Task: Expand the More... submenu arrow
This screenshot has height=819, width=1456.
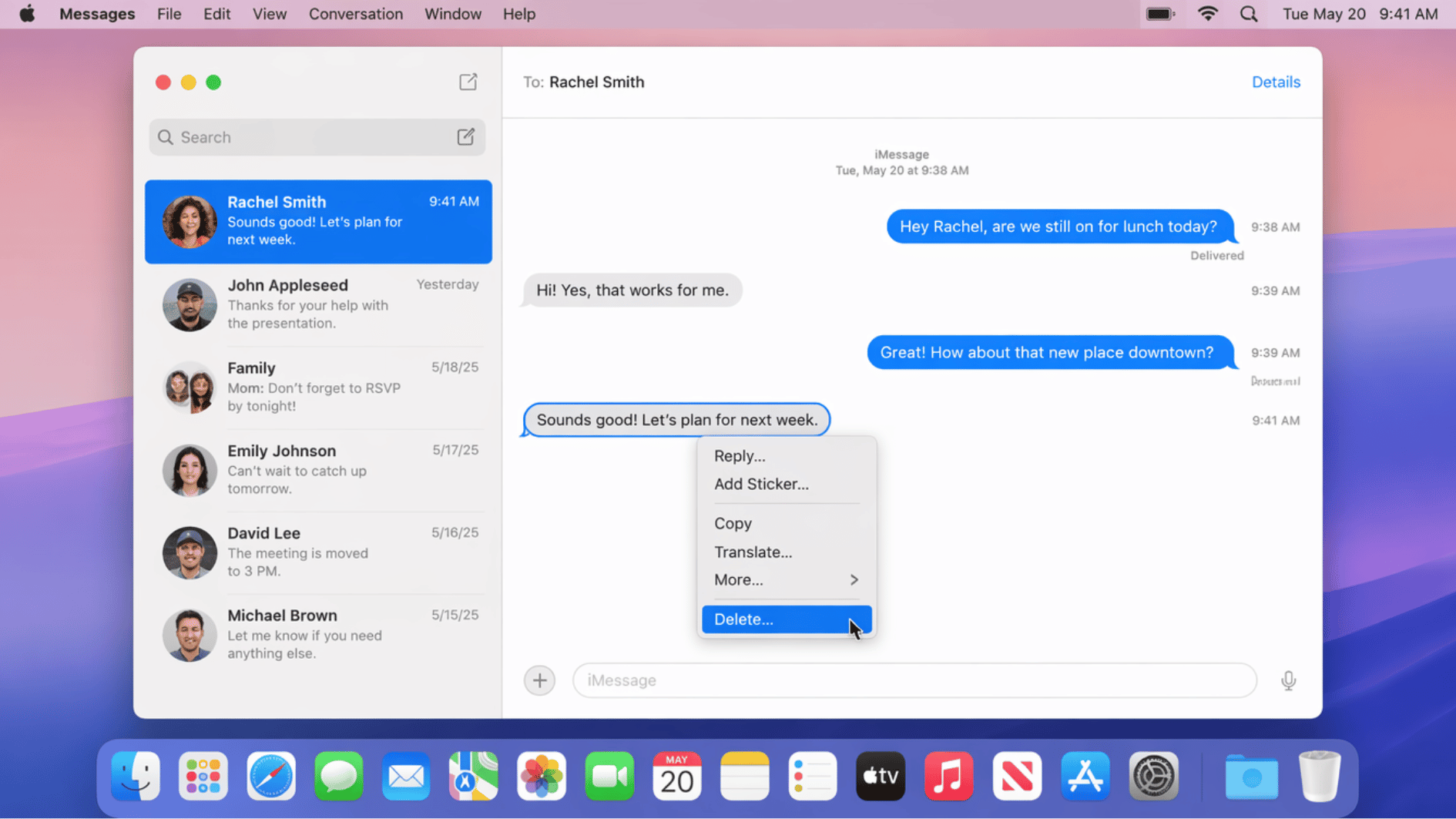Action: point(854,579)
